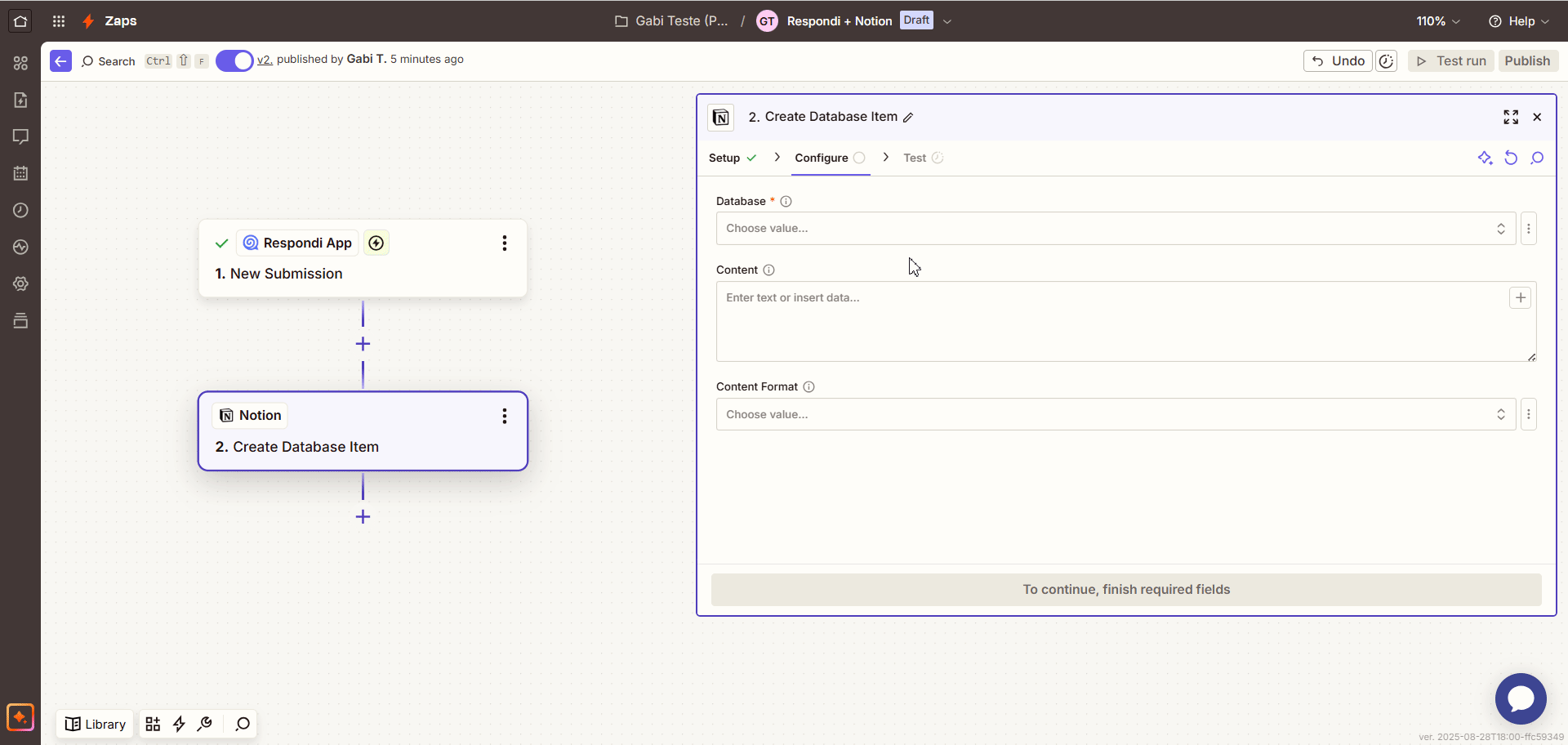The image size is (1568, 745).
Task: Click the Test run button
Action: coord(1451,61)
